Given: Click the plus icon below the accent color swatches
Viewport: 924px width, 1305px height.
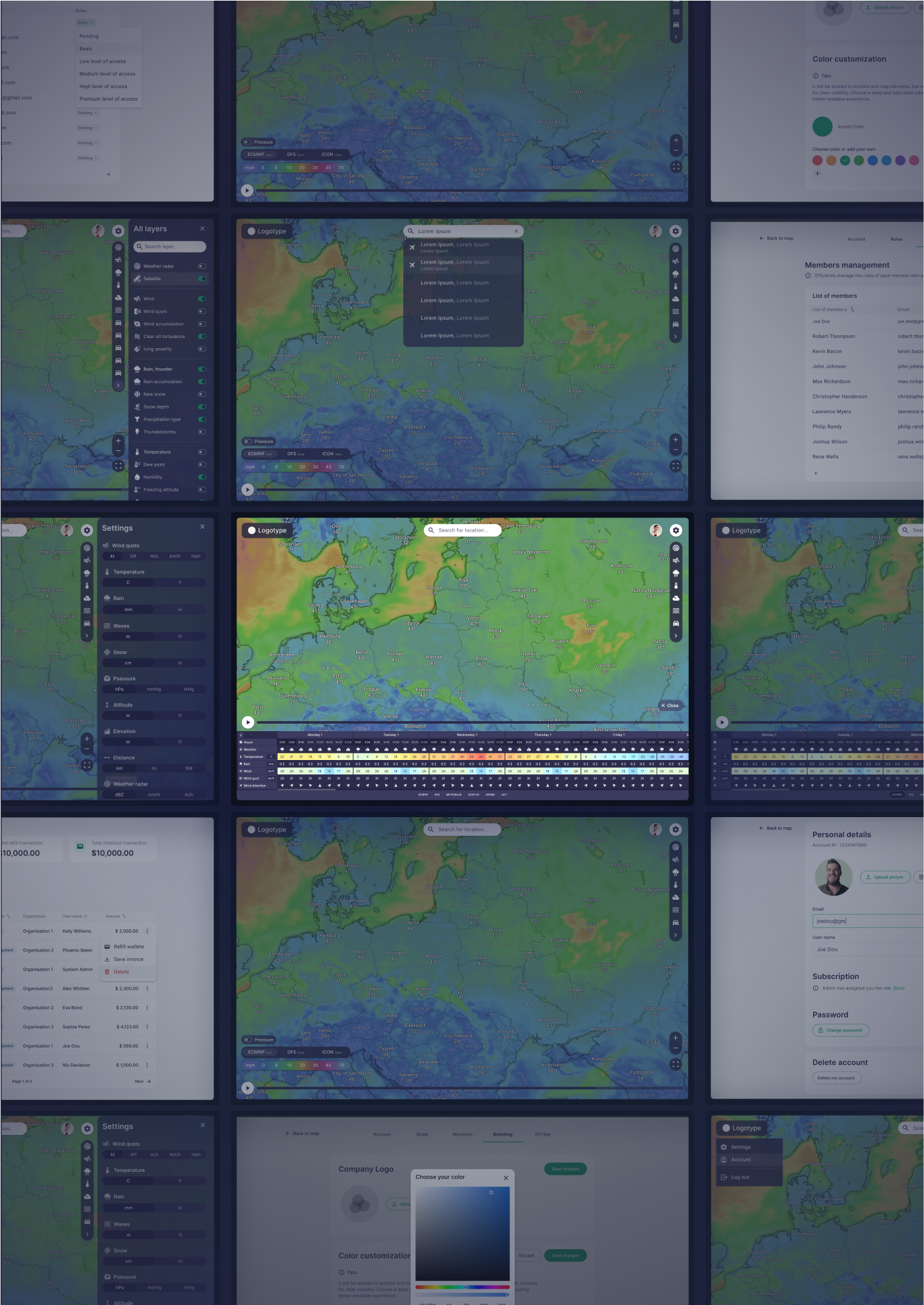Looking at the screenshot, I should click(x=817, y=173).
